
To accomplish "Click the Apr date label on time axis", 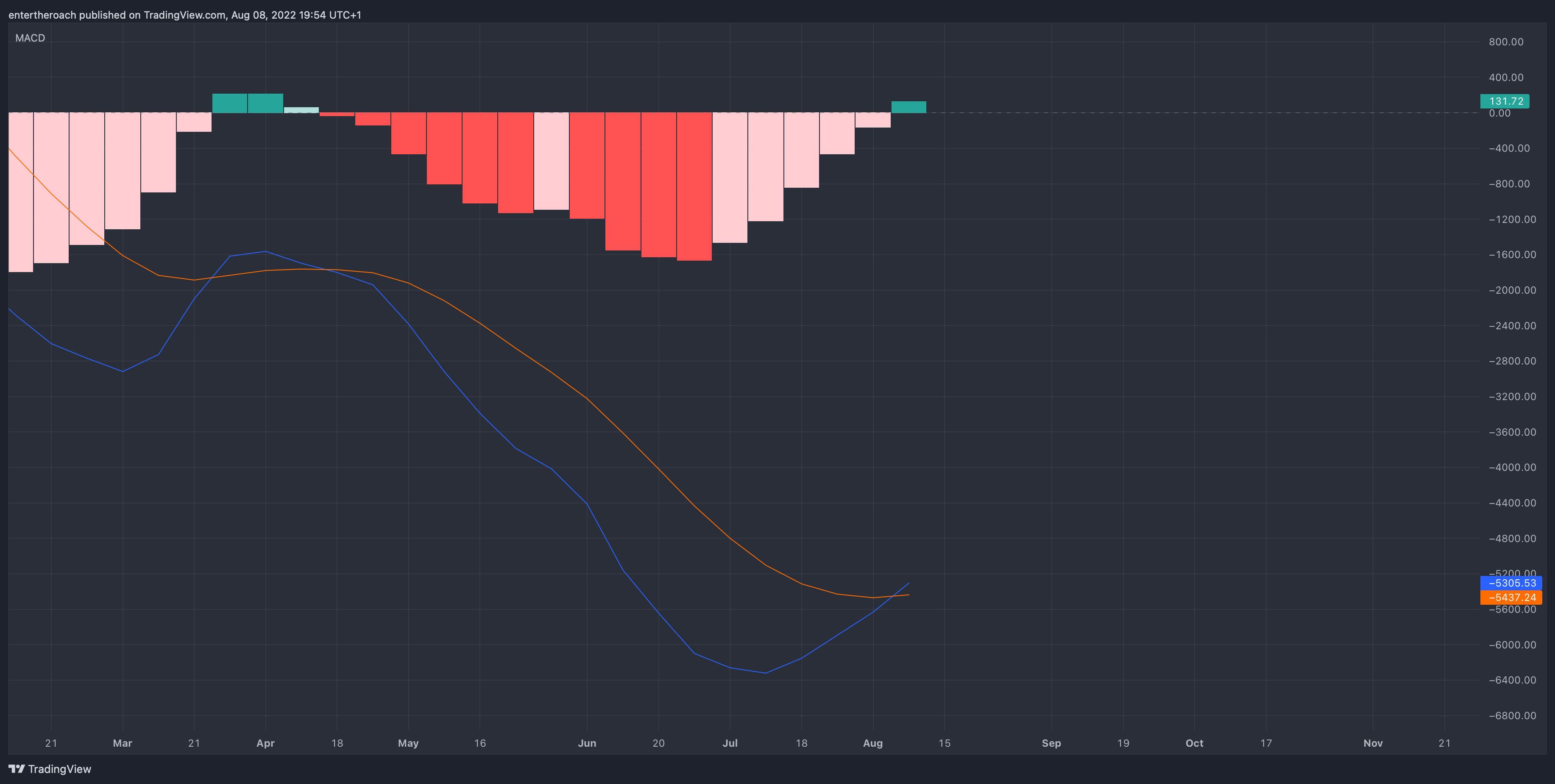I will [x=266, y=743].
